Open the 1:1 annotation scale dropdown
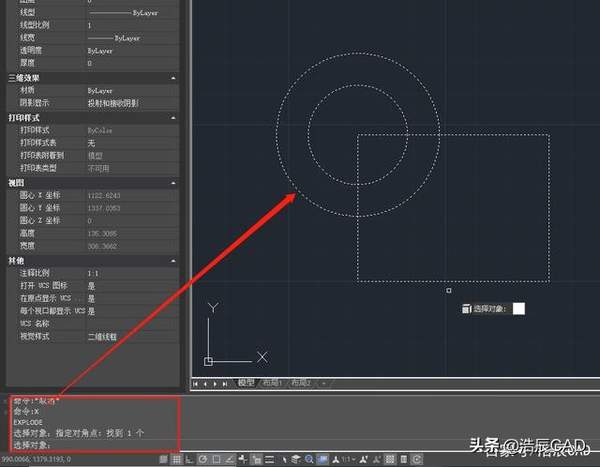Viewport: 600px width, 467px height. click(x=349, y=459)
